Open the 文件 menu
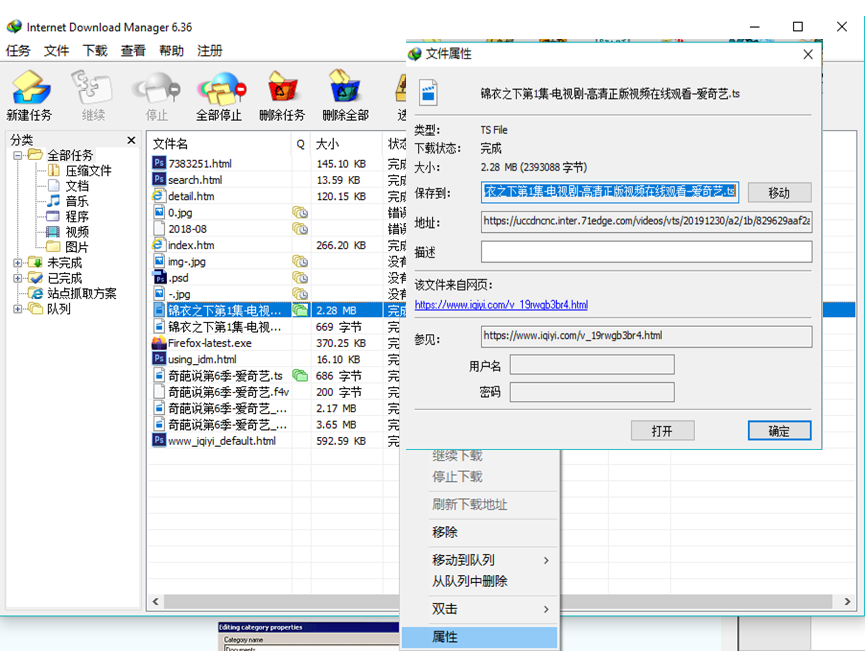The width and height of the screenshot is (865, 651). pos(57,51)
